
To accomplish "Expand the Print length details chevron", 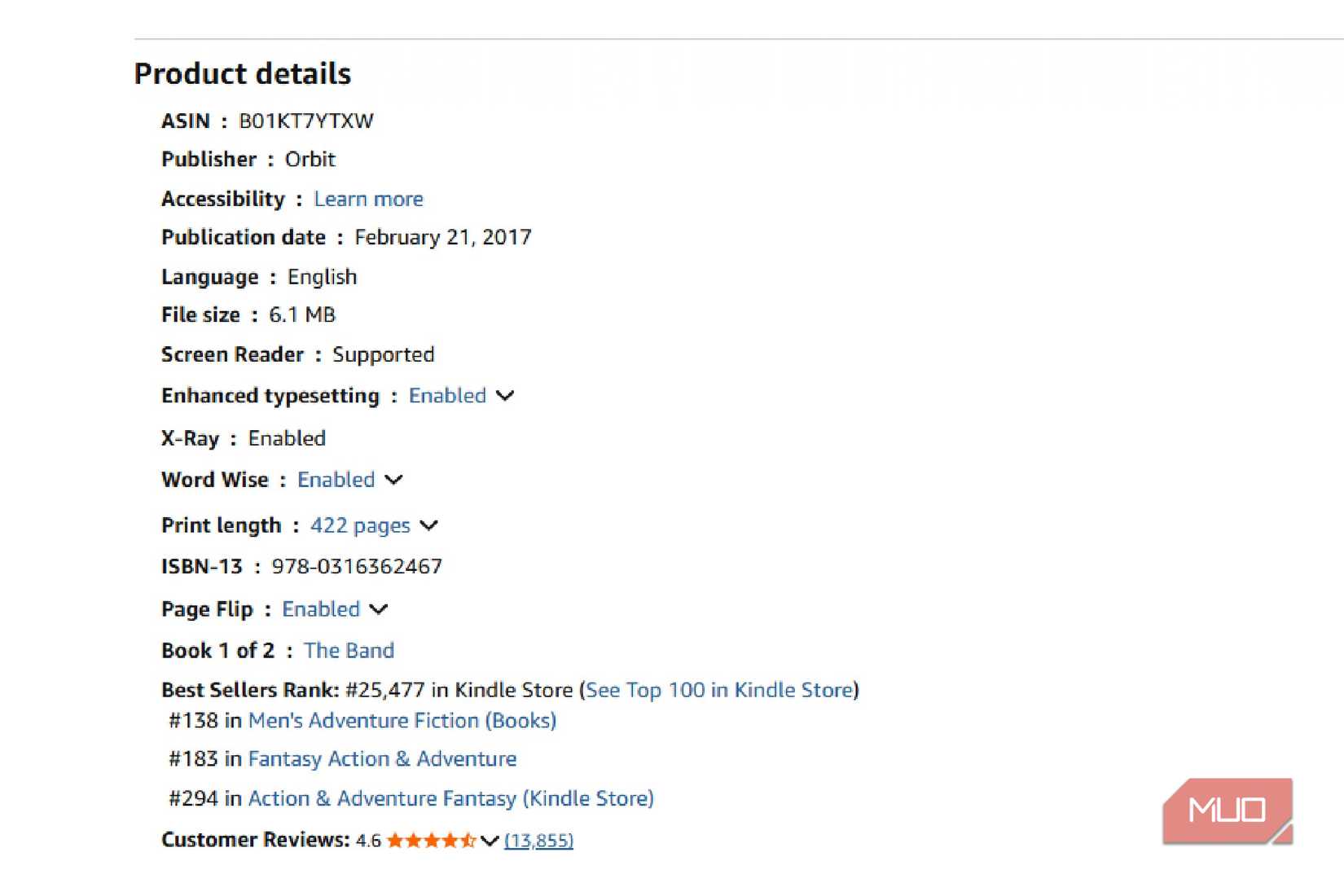I will click(429, 525).
